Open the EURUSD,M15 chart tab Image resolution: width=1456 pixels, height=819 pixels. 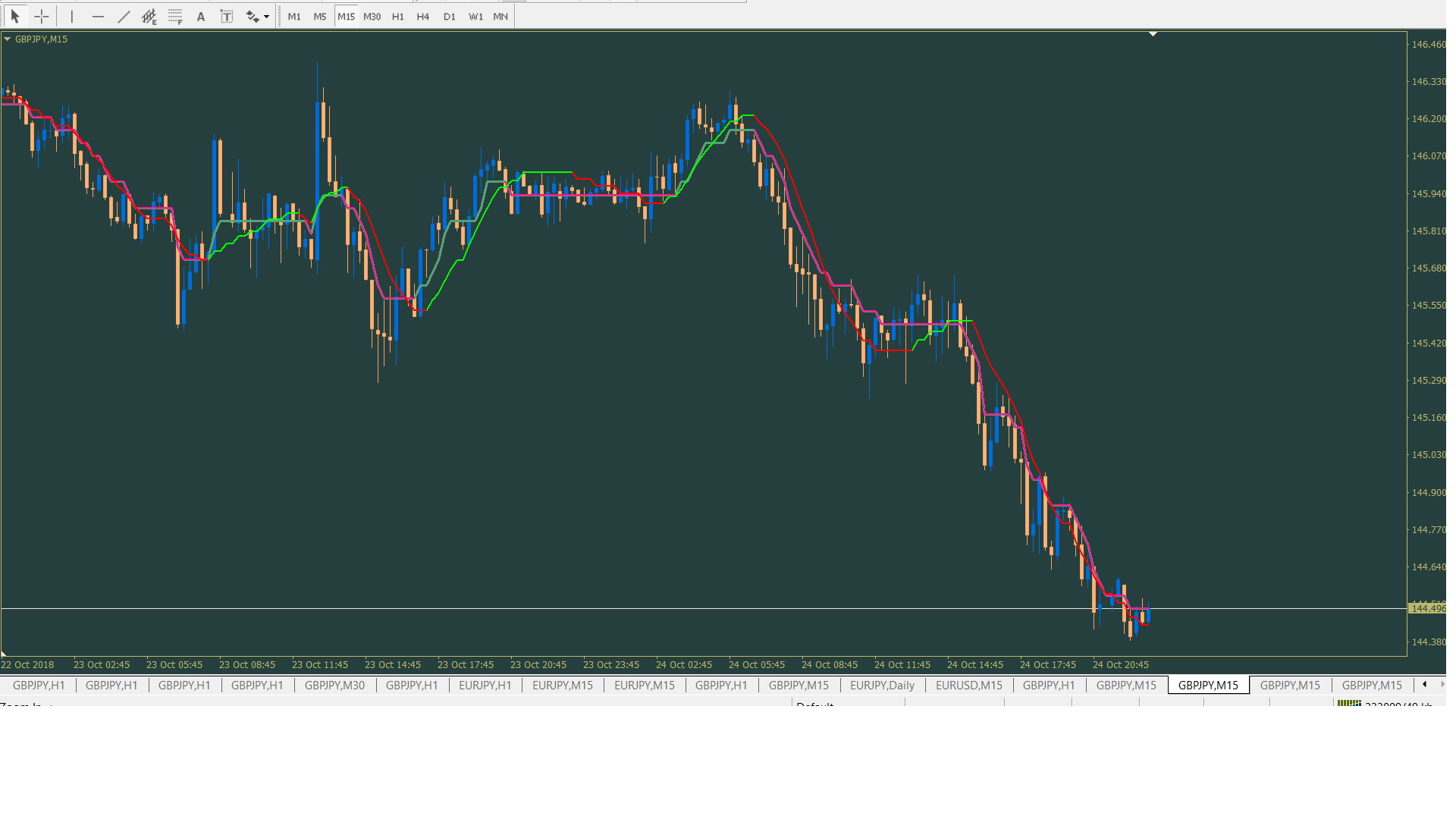[x=968, y=685]
